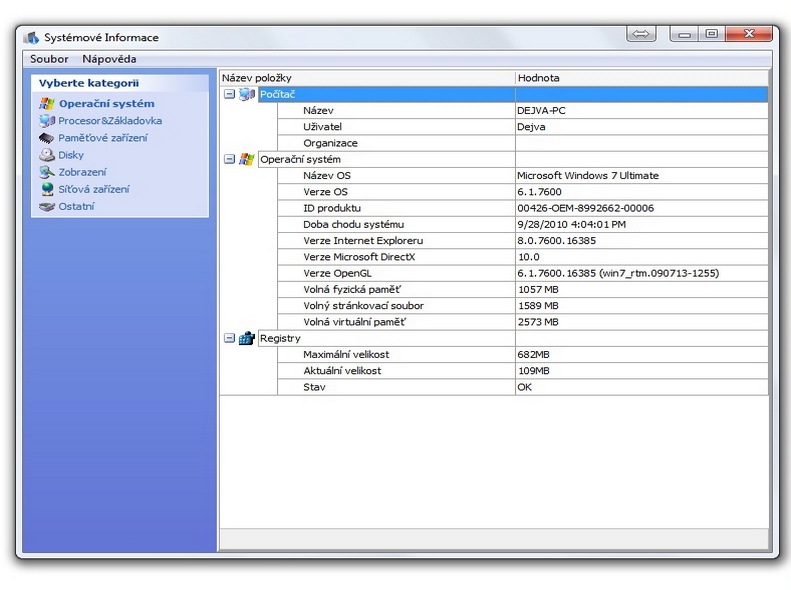Click the Microsoft Windows 7 Ultimate value

642,175
